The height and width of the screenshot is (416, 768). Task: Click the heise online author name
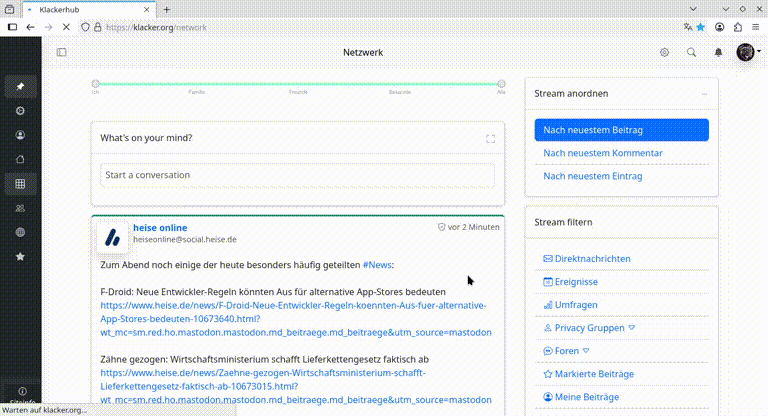pyautogui.click(x=160, y=228)
